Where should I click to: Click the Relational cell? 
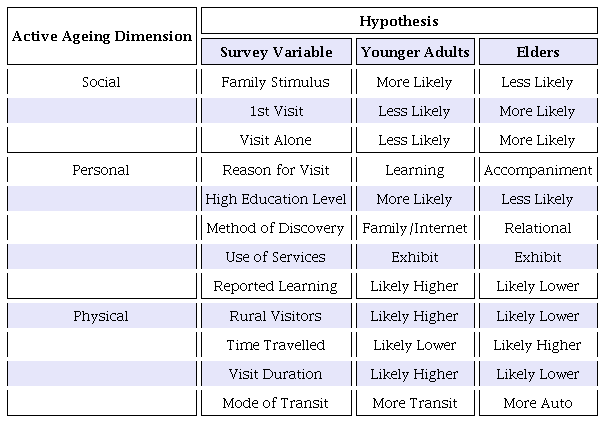538,228
